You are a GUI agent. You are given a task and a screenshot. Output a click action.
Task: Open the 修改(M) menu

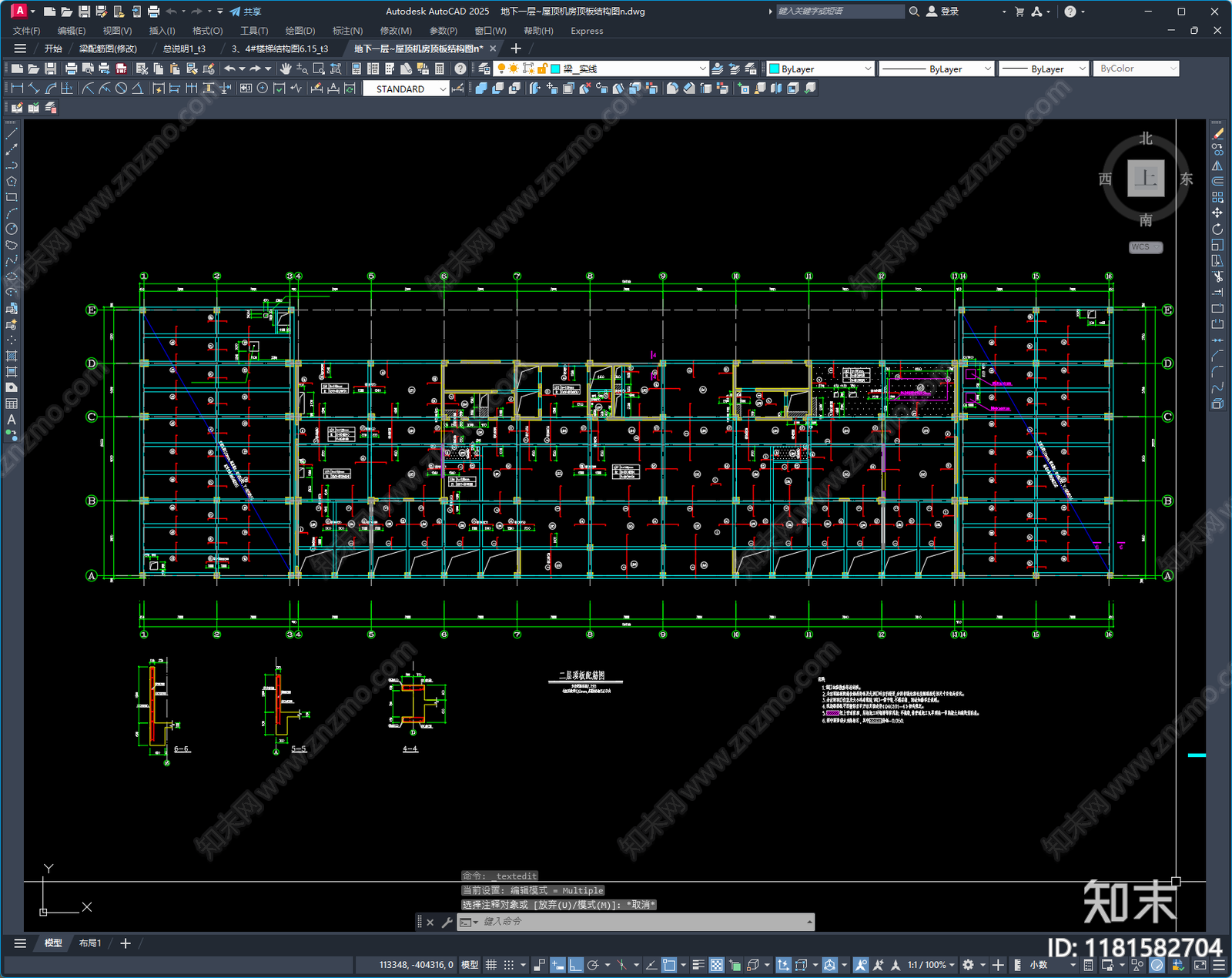396,31
